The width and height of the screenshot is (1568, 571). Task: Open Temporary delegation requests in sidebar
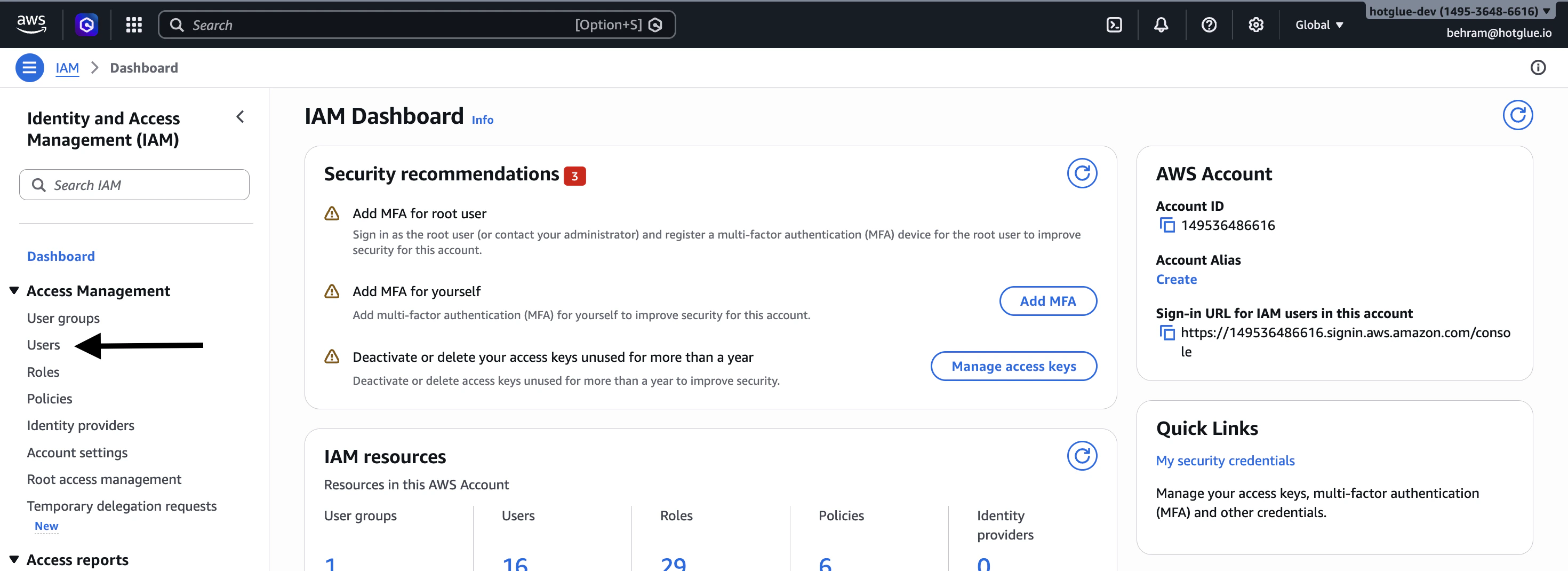[x=122, y=506]
